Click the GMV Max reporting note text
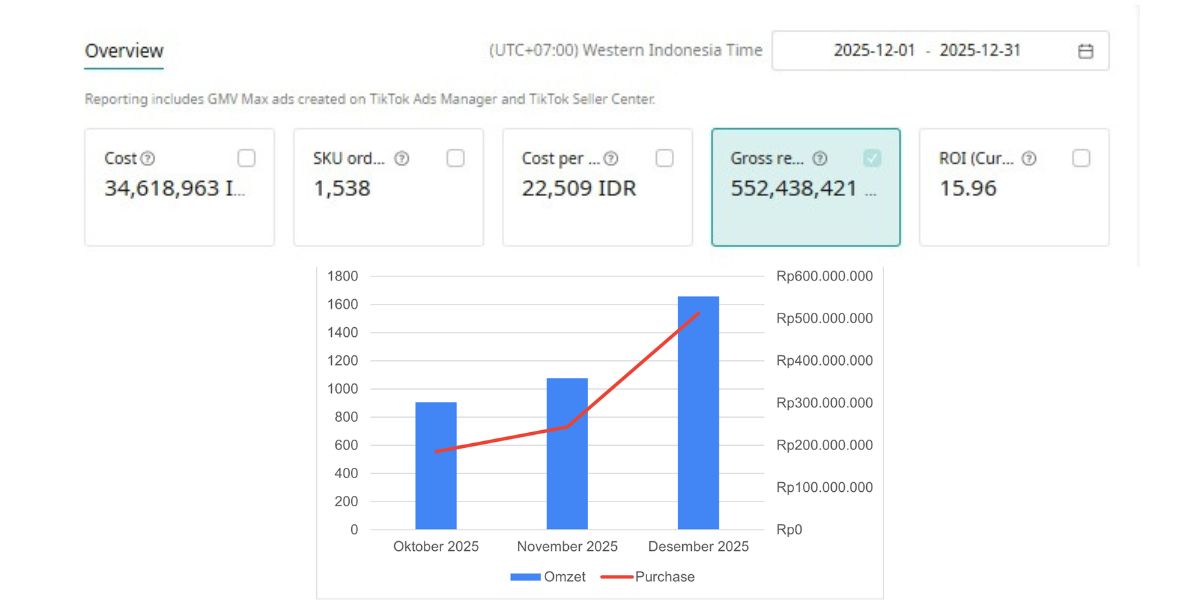The image size is (1200, 600). click(x=370, y=99)
